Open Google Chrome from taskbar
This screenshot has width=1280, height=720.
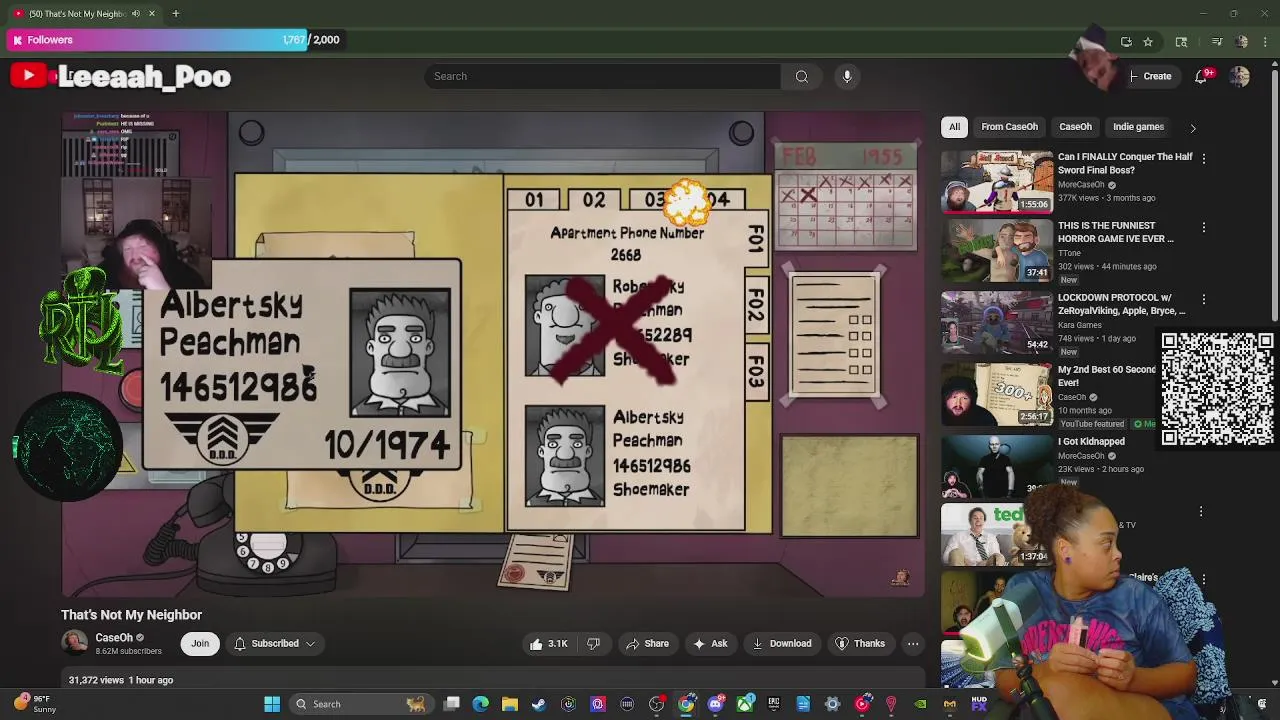coord(686,704)
